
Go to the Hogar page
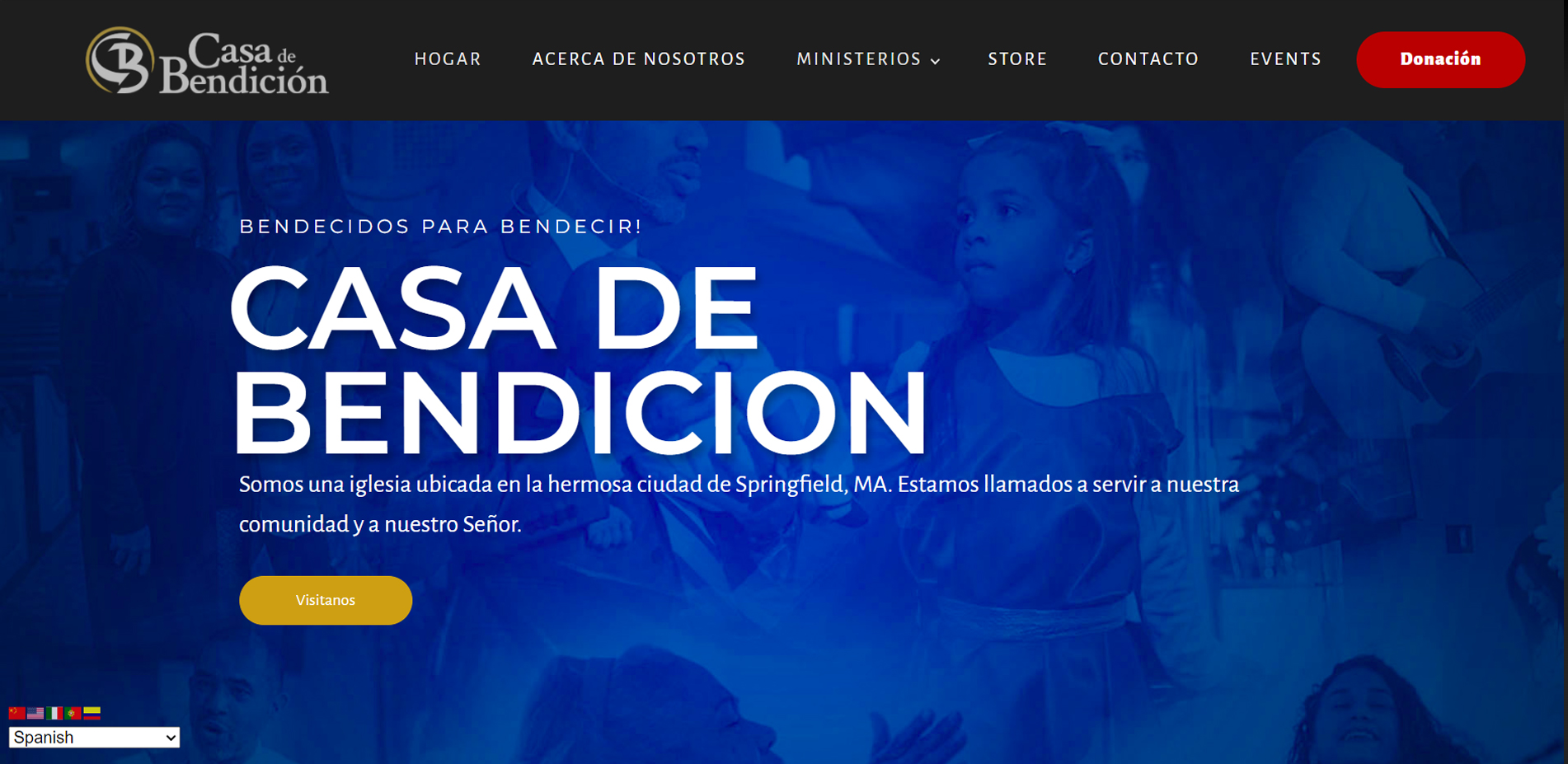click(448, 59)
